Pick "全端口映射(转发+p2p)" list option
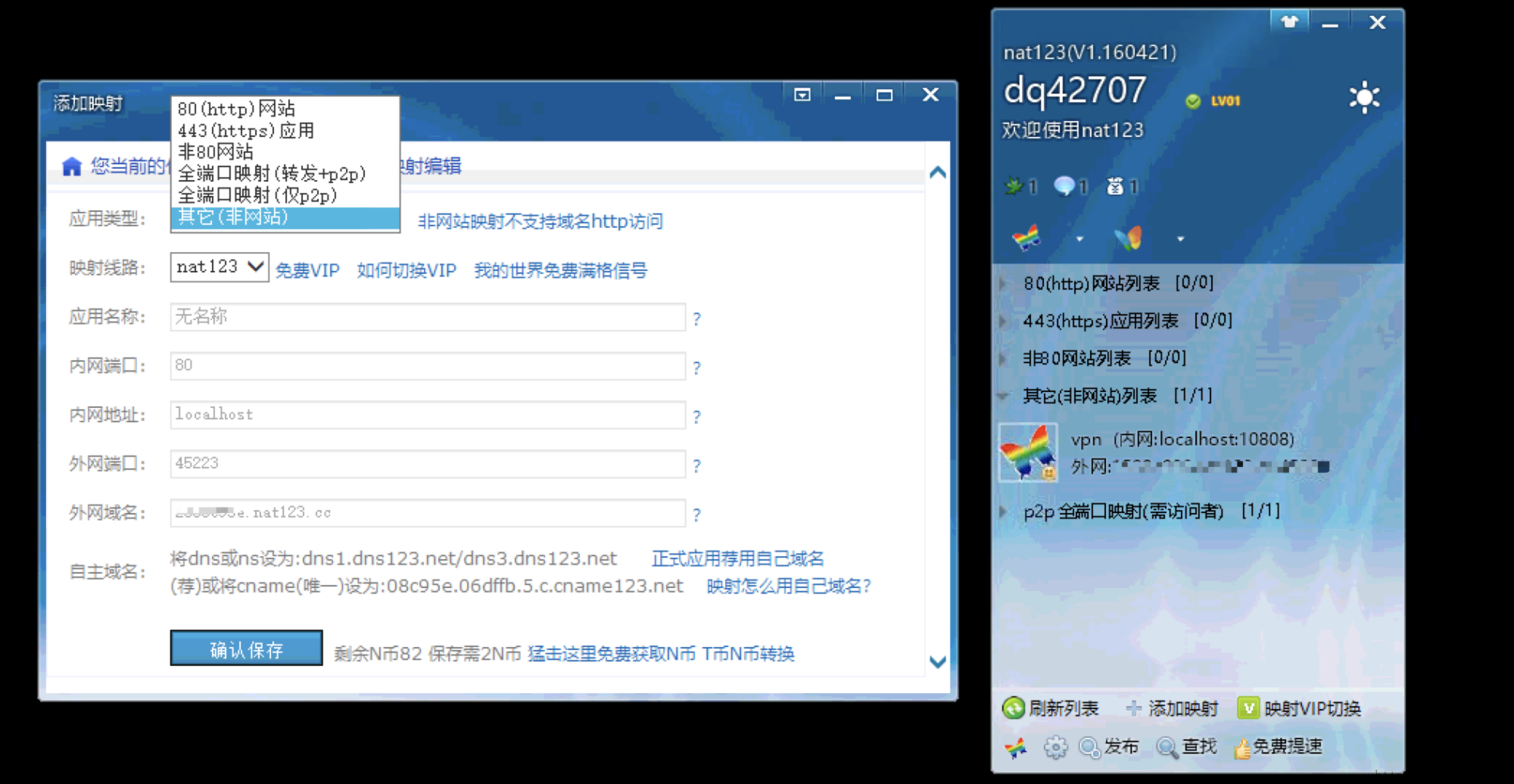Screen dimensions: 1514x784 [x=285, y=173]
